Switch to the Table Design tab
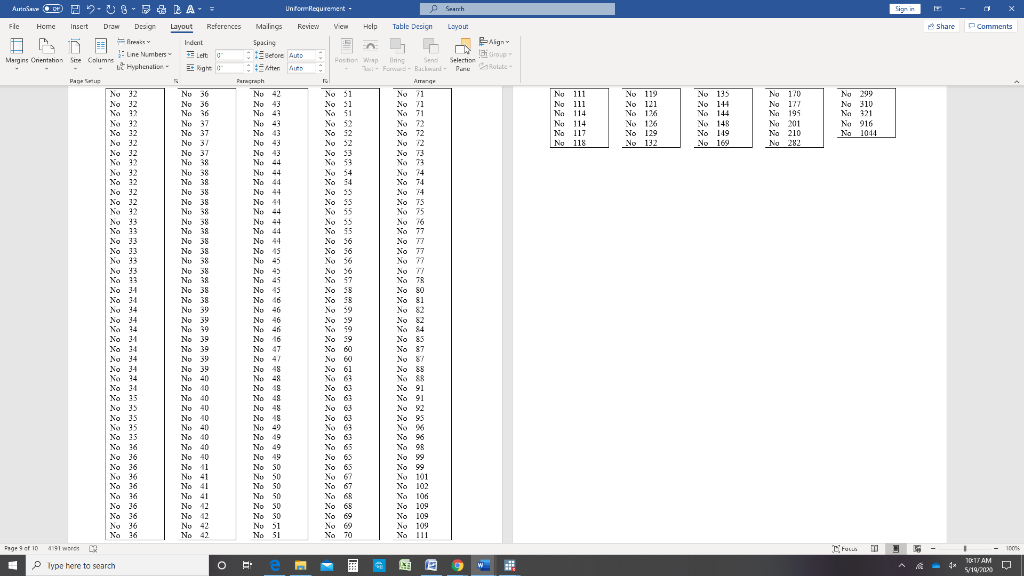1024x576 pixels. coord(412,26)
